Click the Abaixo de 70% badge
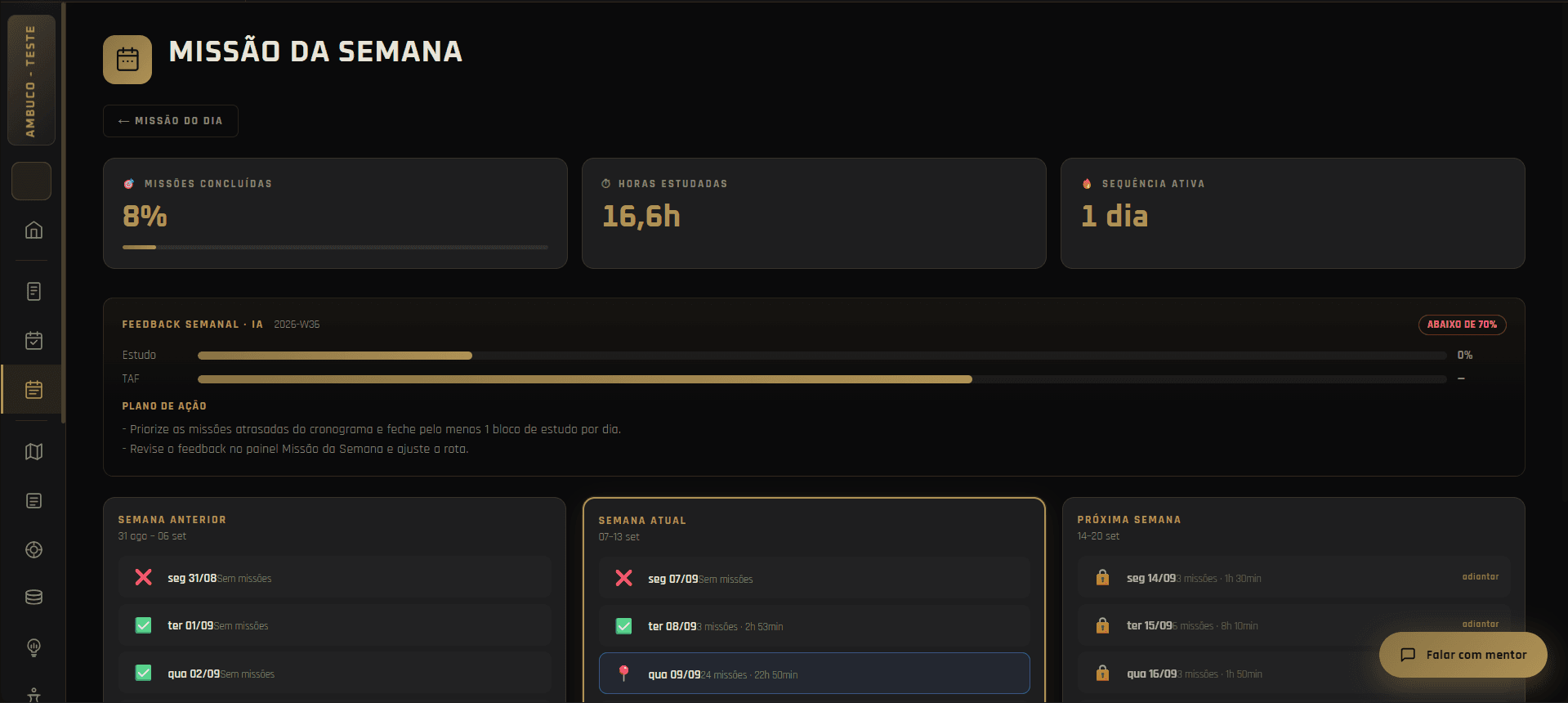Viewport: 1568px width, 703px height. (x=1462, y=325)
